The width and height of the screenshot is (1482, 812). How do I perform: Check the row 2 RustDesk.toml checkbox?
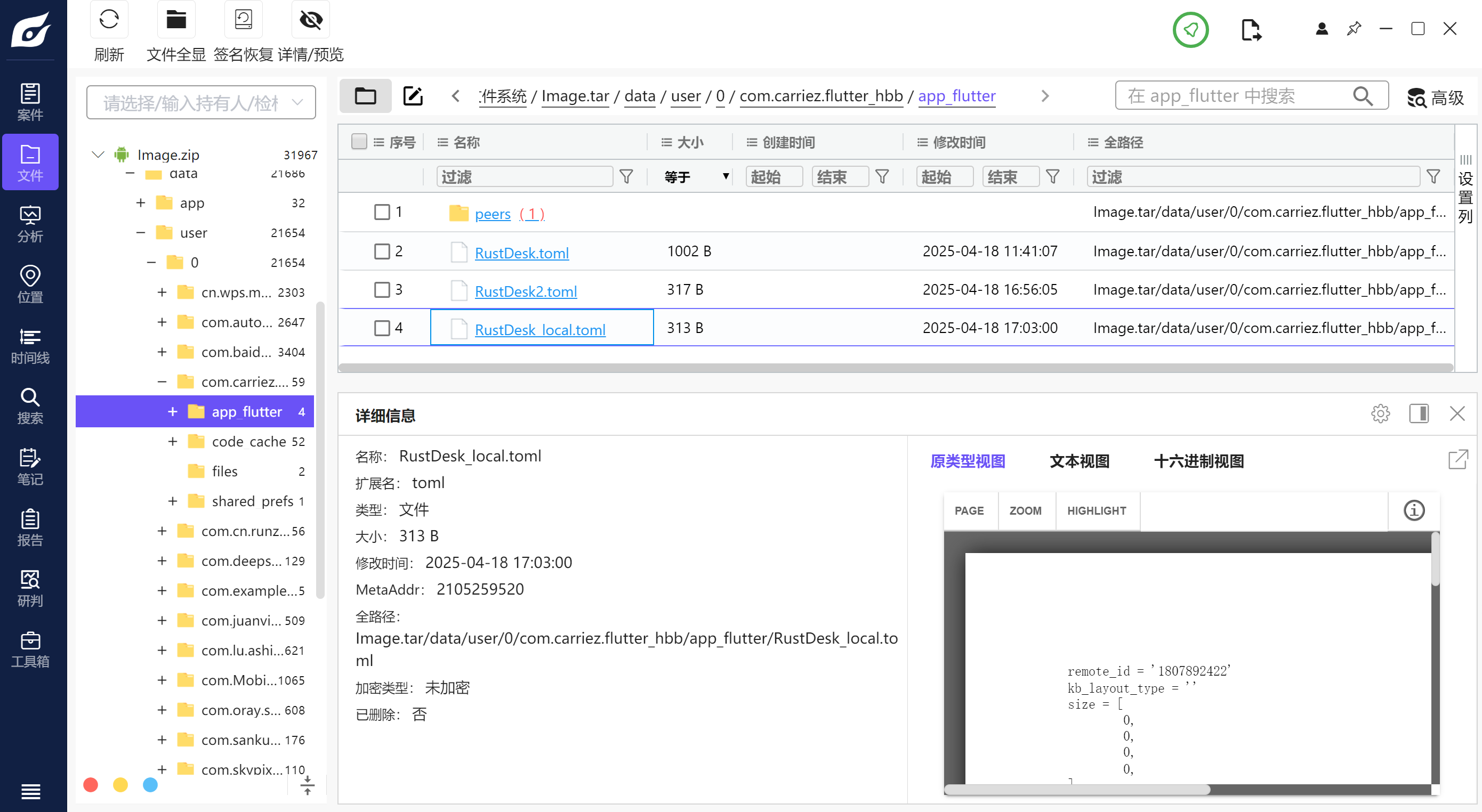coord(382,251)
